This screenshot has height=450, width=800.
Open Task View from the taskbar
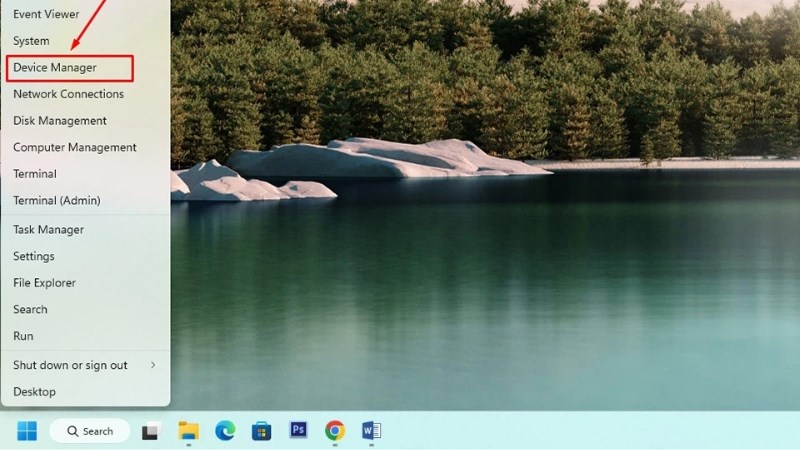coord(151,431)
